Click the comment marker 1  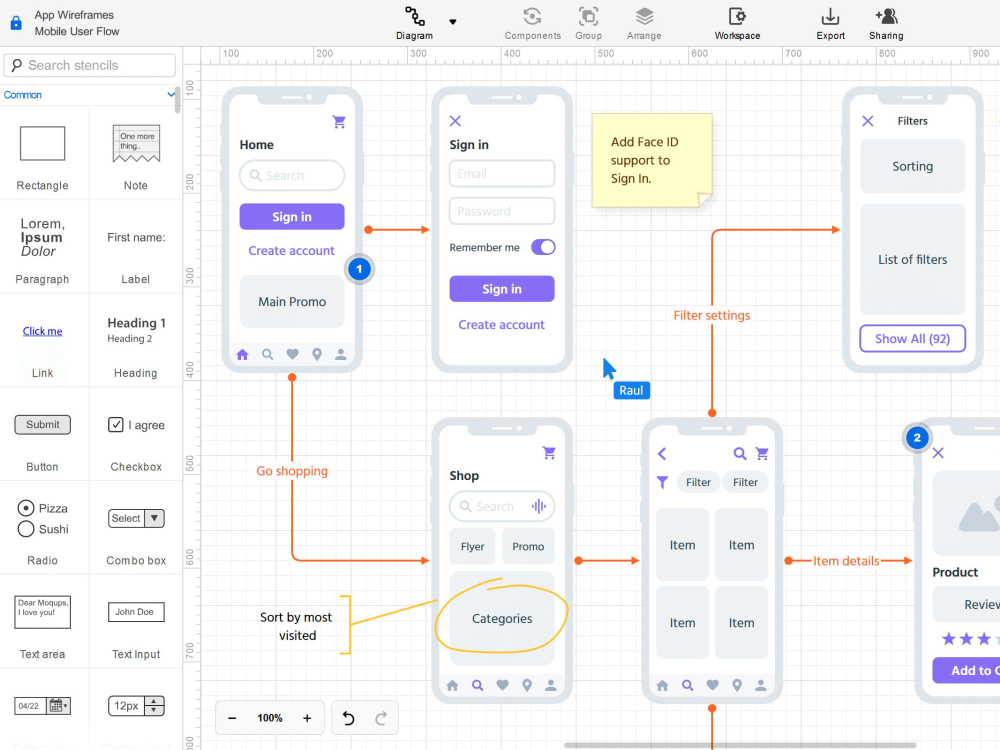click(x=359, y=269)
